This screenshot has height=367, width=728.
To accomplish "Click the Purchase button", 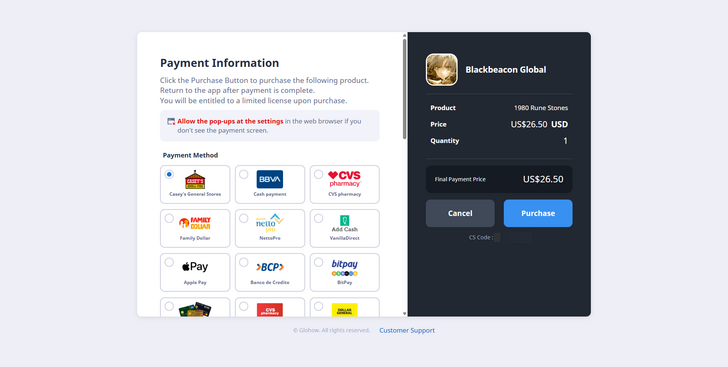I will click(538, 213).
